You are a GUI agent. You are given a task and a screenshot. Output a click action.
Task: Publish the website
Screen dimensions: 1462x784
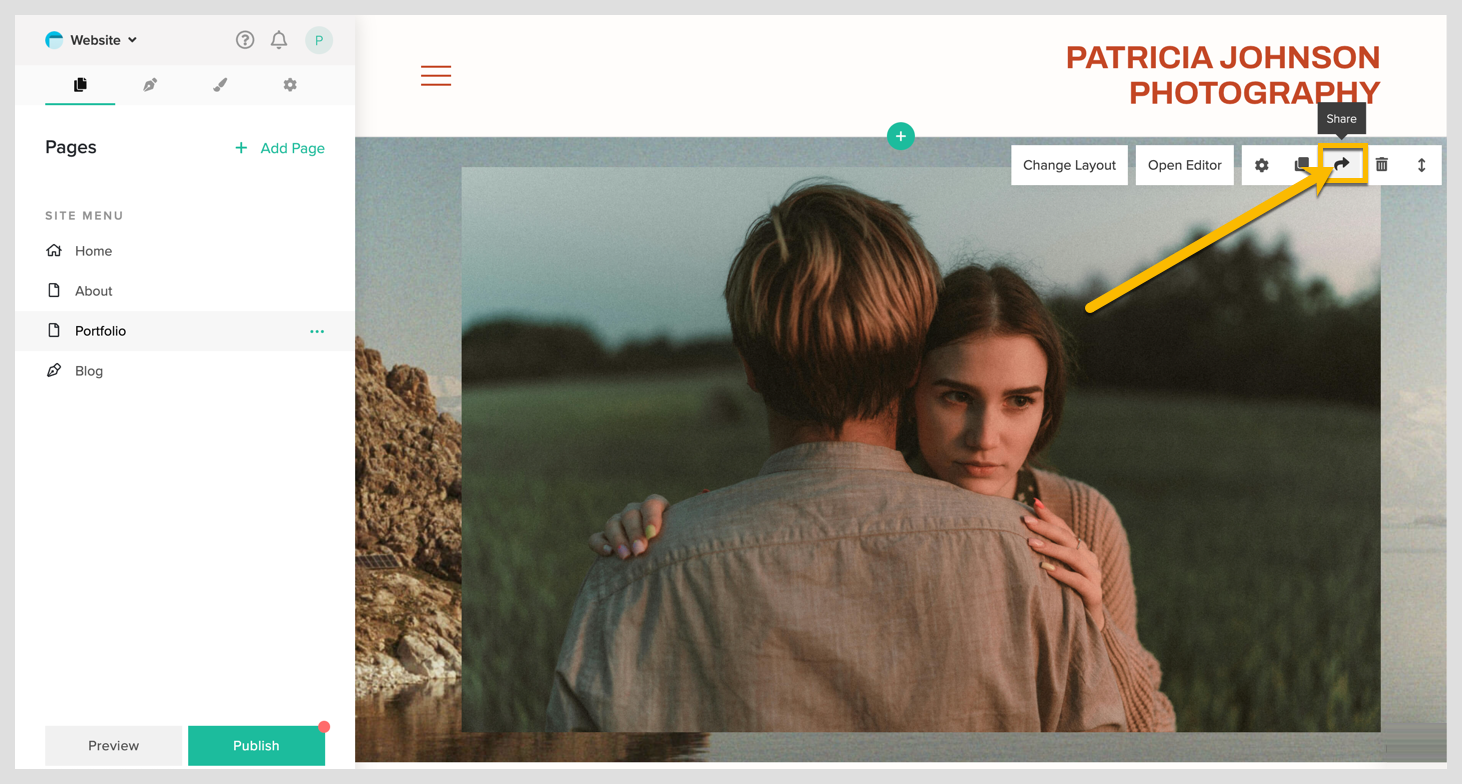tap(256, 745)
